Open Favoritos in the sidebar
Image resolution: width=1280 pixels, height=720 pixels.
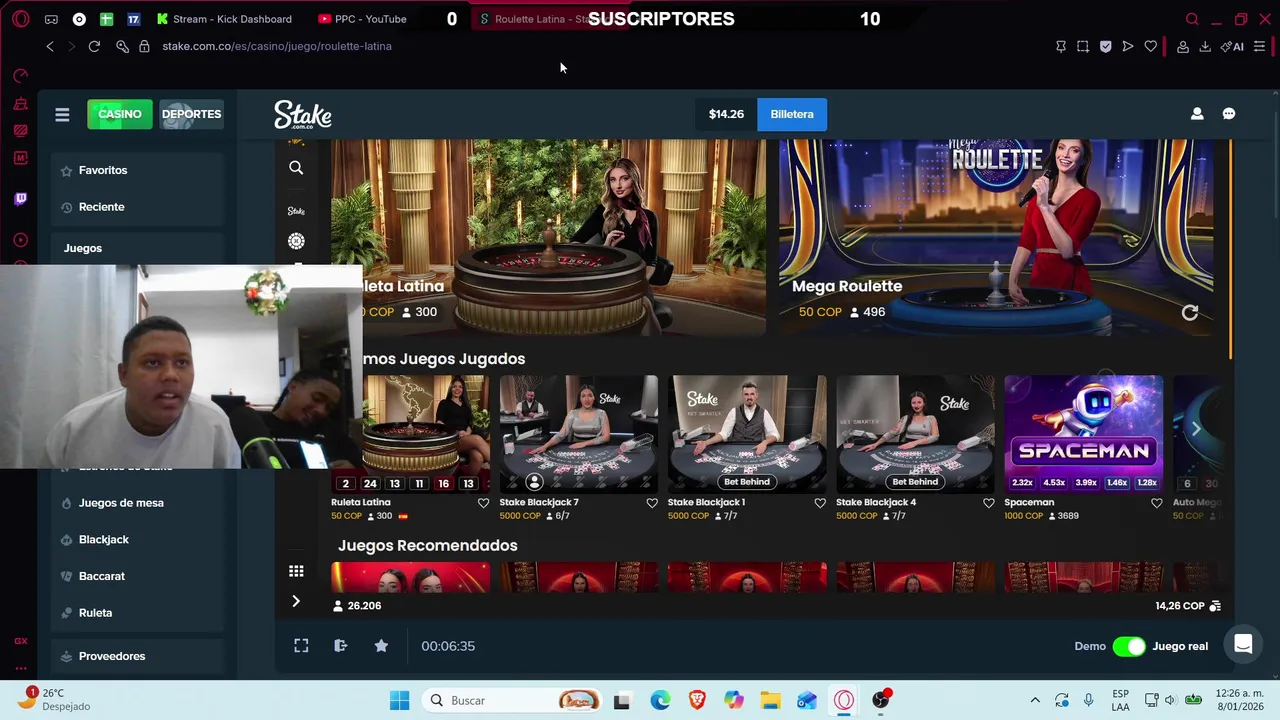click(x=138, y=170)
